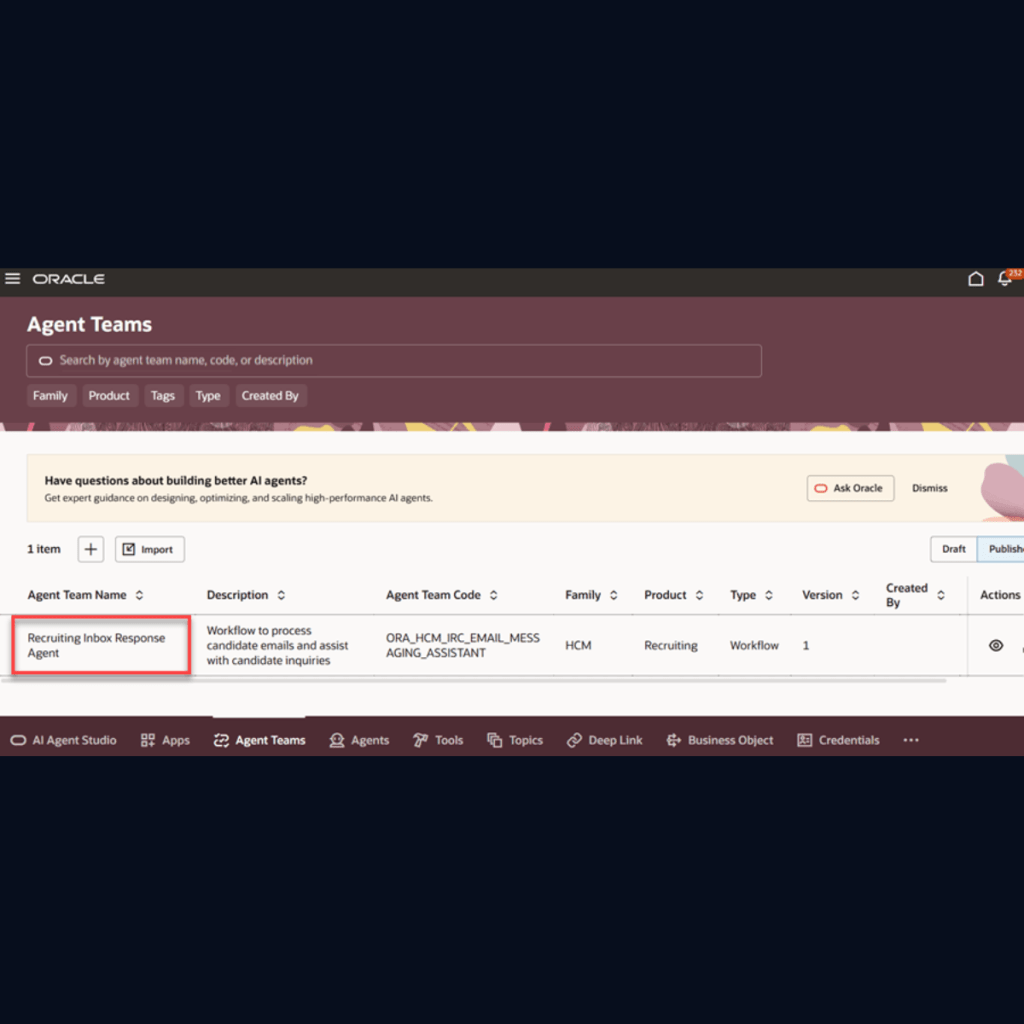
Task: Click the eye icon in Actions column
Action: tap(995, 646)
